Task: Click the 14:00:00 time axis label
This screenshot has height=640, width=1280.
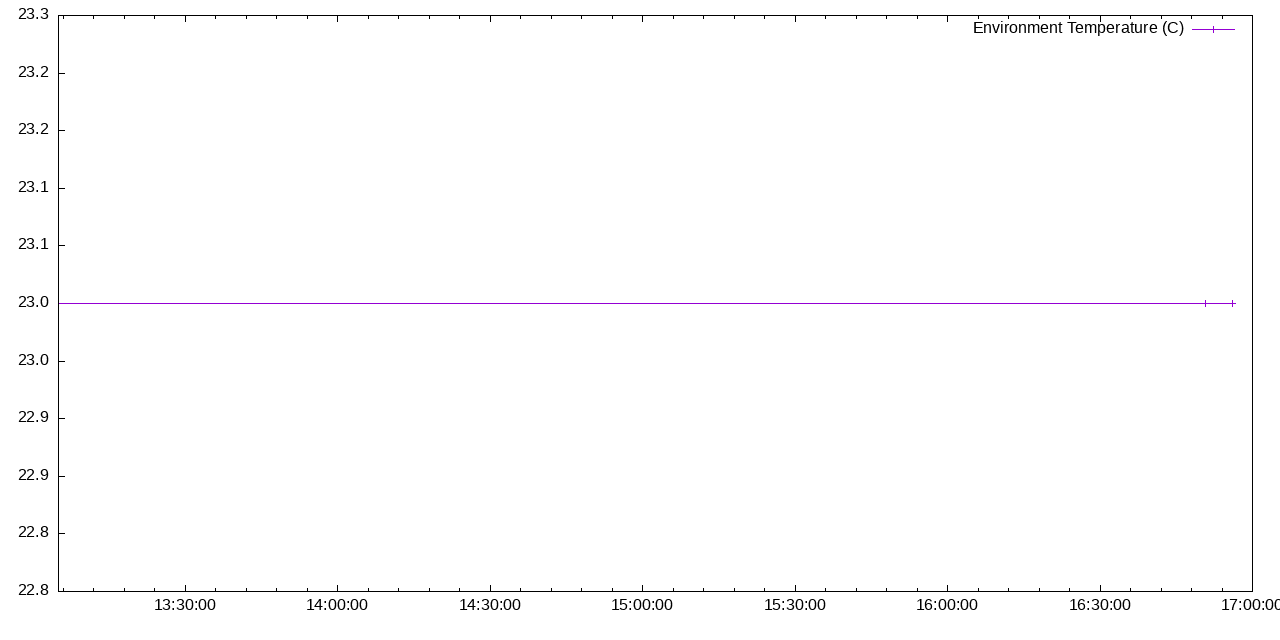Action: coord(337,604)
